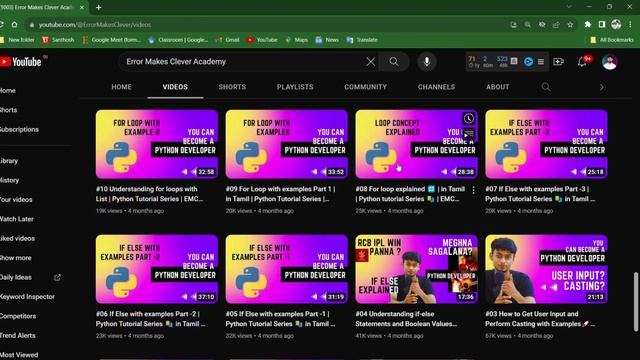Open a new browser tab
Viewport: 640px width, 360px height.
tap(98, 7)
